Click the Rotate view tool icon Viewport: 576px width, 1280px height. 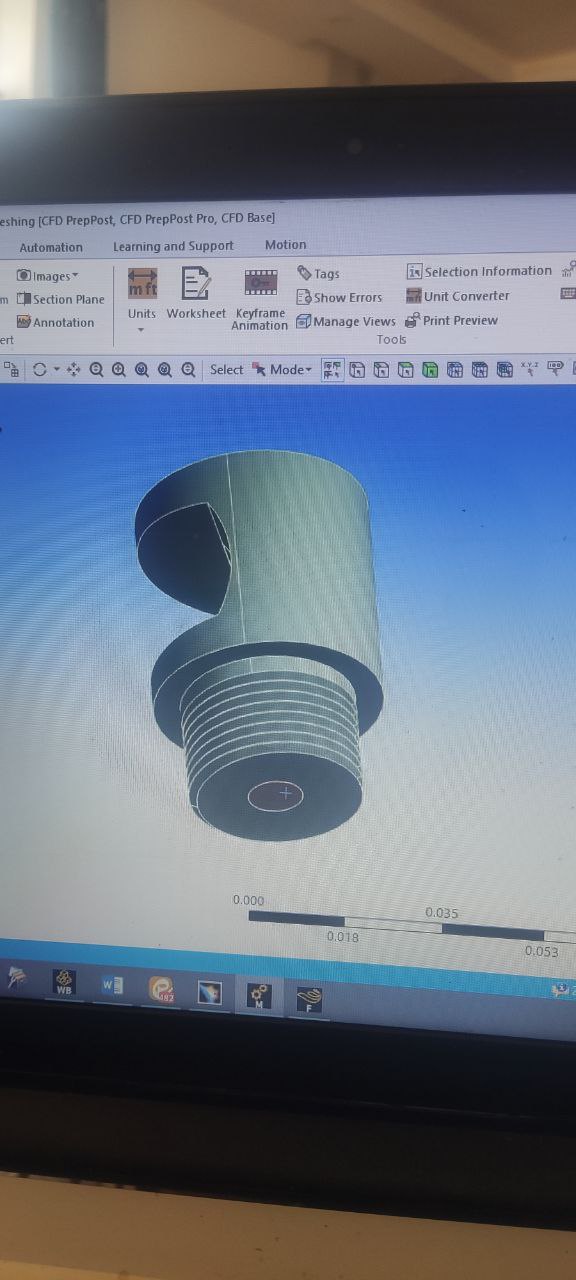[40, 369]
